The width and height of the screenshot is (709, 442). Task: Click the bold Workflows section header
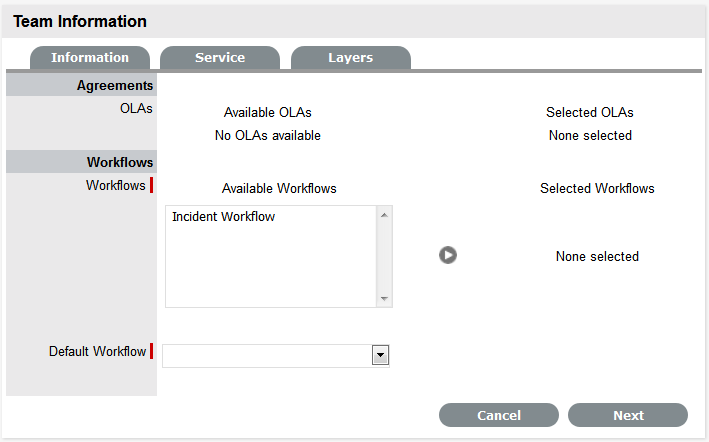click(120, 161)
